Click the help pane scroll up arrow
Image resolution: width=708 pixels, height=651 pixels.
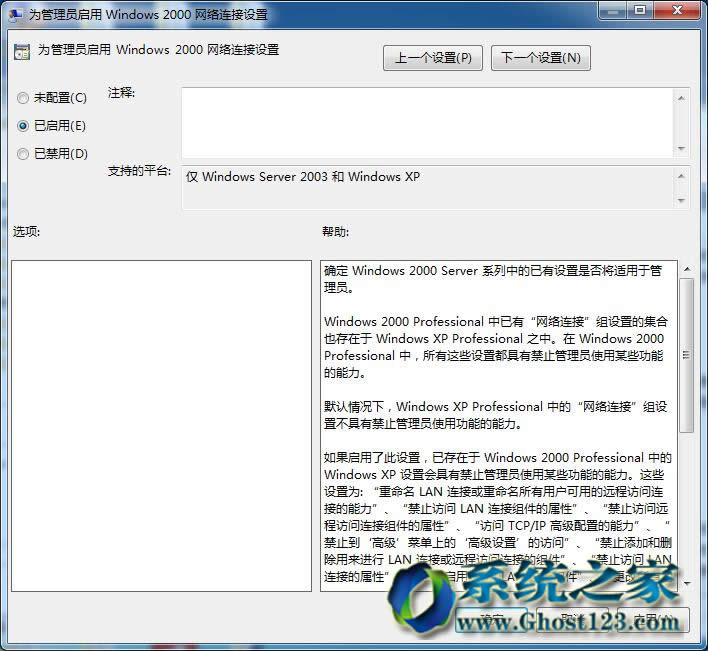pyautogui.click(x=687, y=269)
